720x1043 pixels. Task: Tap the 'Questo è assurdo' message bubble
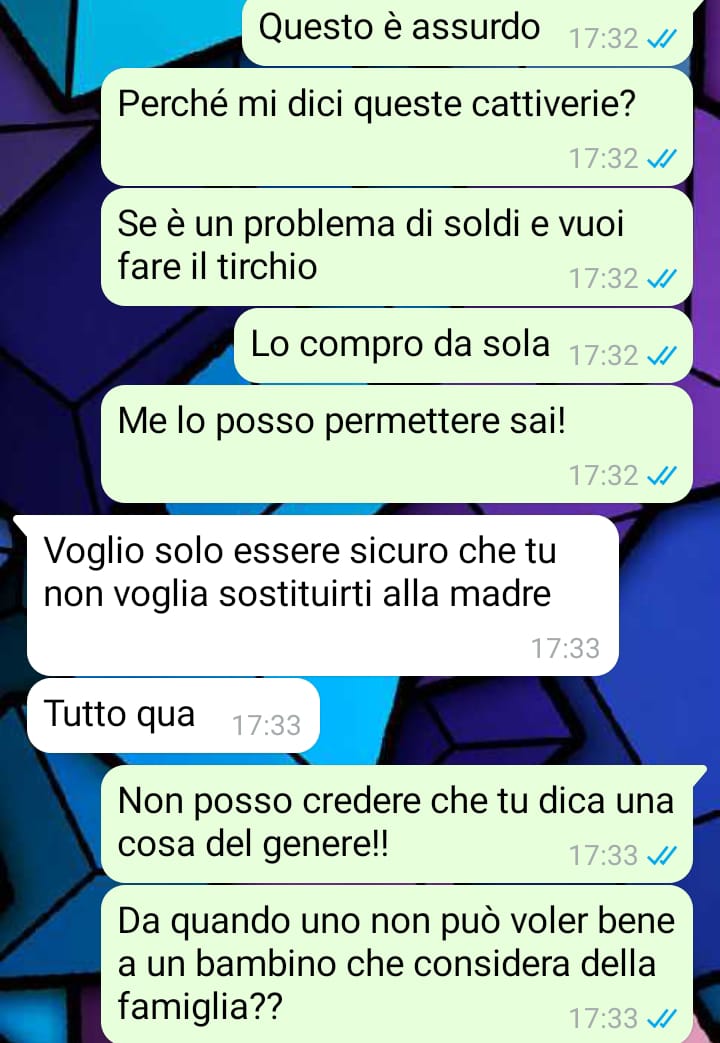point(467,32)
